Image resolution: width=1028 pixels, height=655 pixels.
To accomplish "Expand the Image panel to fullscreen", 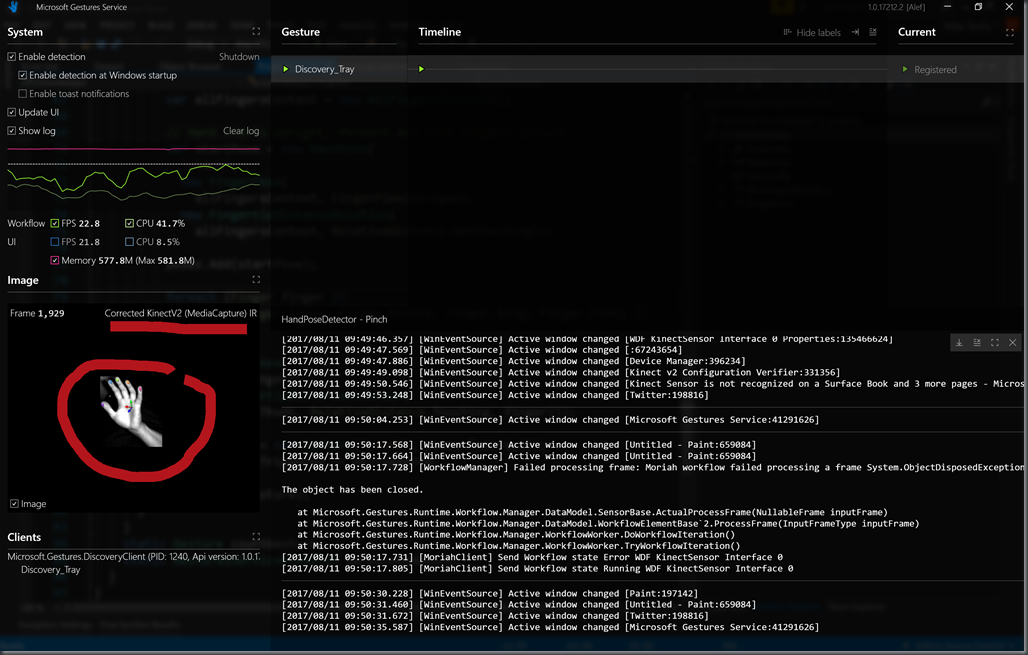I will click(x=256, y=279).
